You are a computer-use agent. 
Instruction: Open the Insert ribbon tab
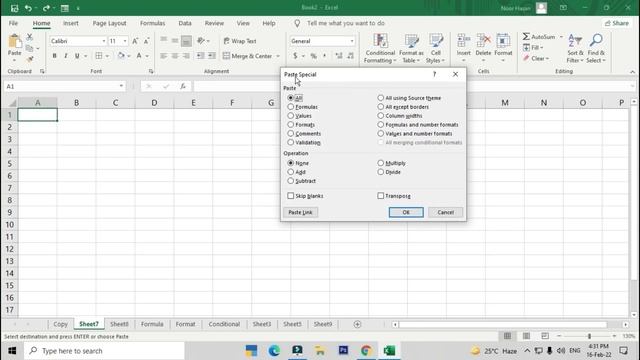[71, 23]
